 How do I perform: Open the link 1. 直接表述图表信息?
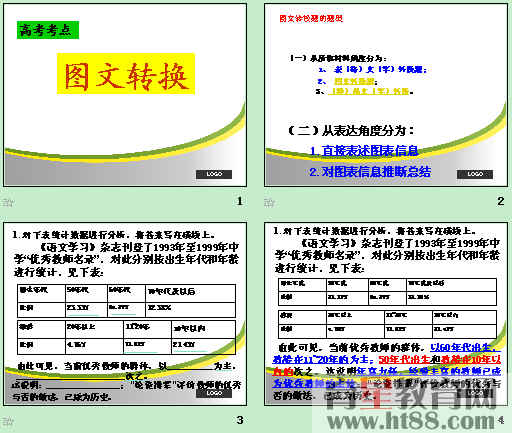pyautogui.click(x=364, y=151)
